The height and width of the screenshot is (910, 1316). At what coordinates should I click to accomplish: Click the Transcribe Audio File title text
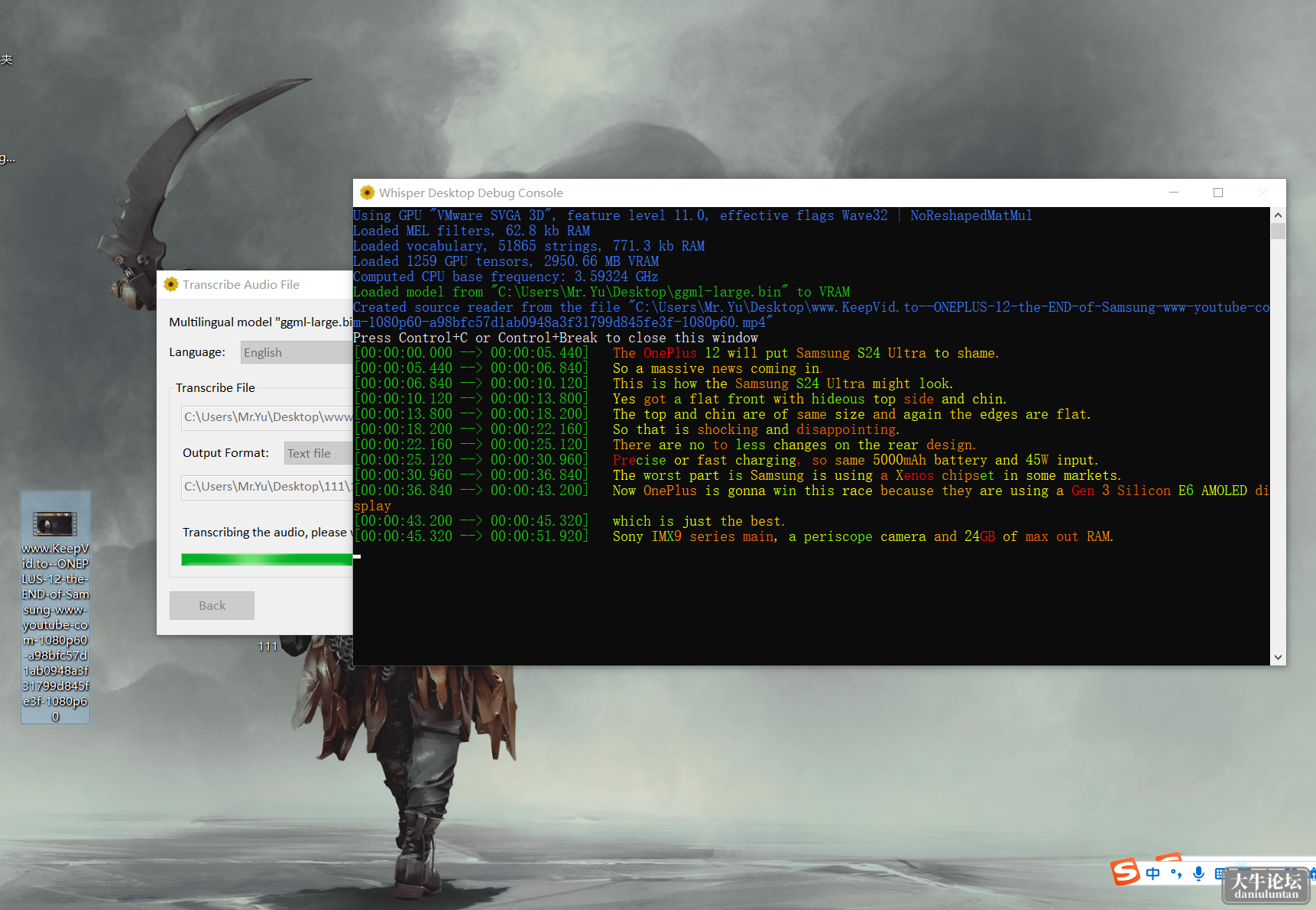coord(241,285)
